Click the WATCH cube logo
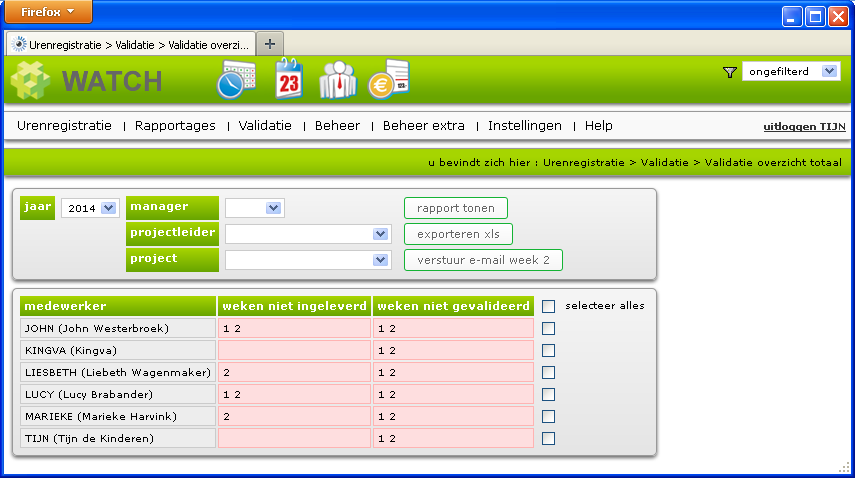 31,81
